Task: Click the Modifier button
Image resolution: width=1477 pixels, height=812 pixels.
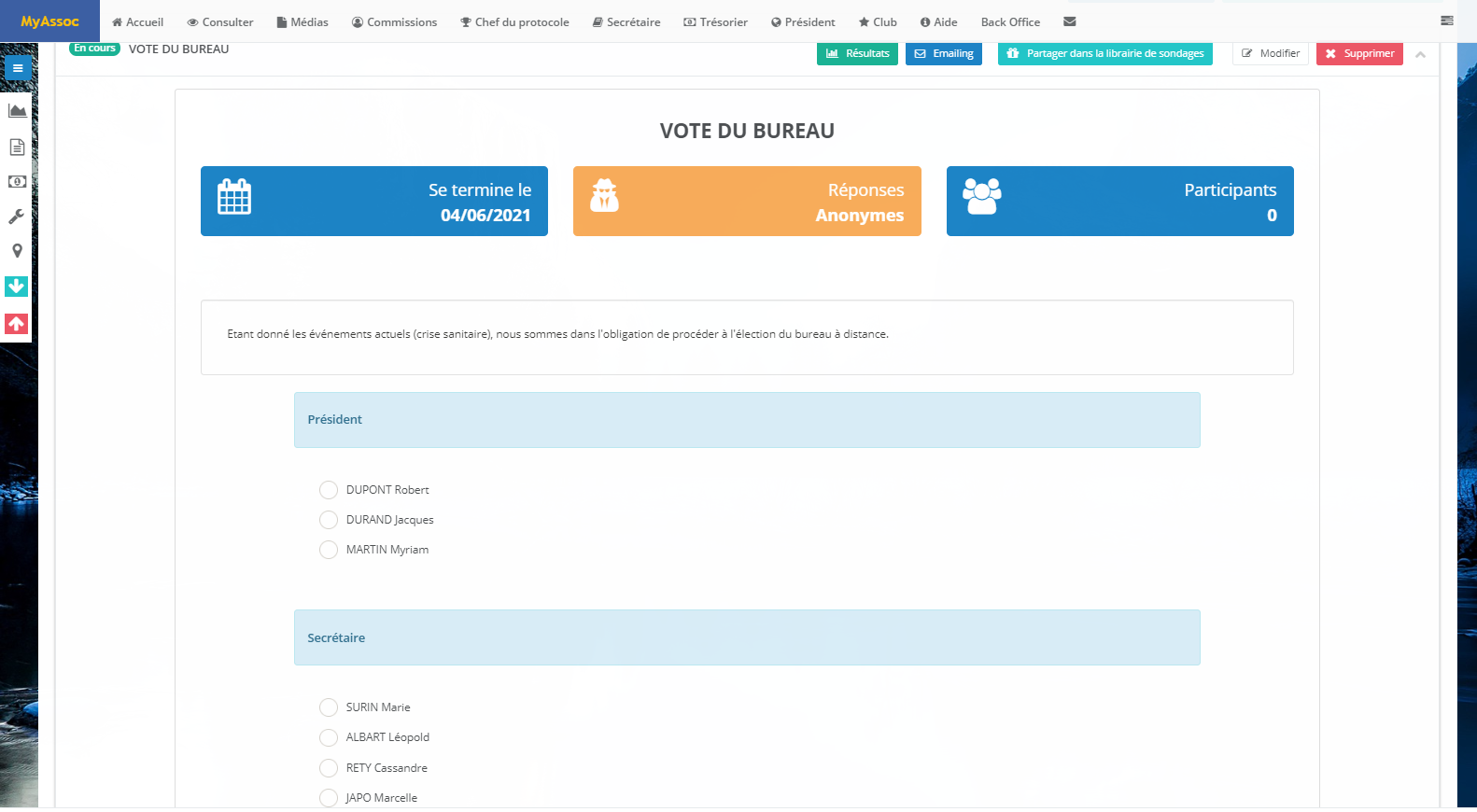Action: pos(1271,53)
